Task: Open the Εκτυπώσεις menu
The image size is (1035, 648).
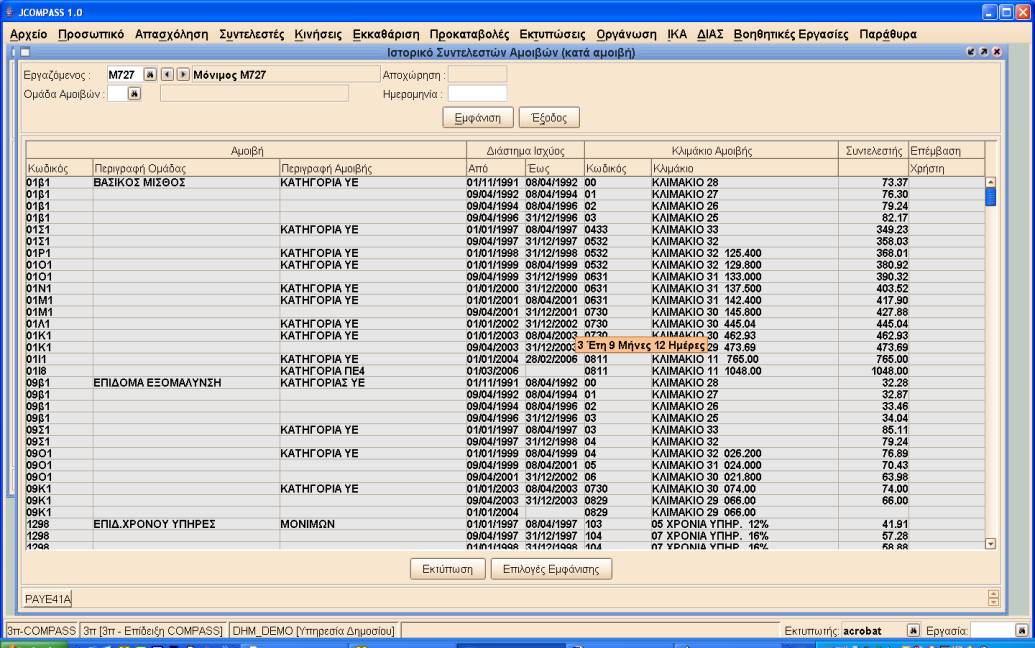Action: (x=552, y=34)
